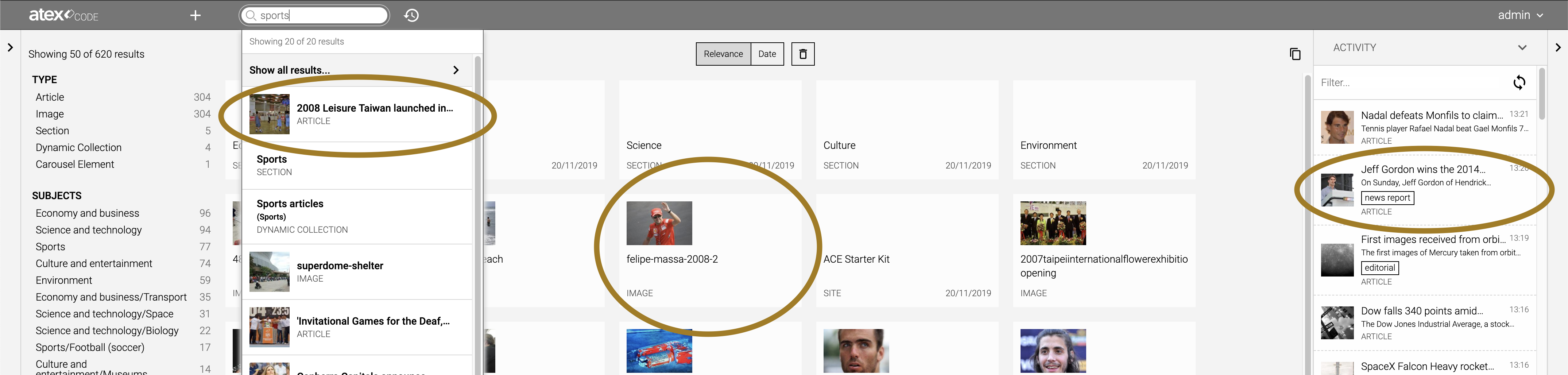Click the magnifier icon in the search bar
1568x375 pixels.
pos(250,15)
